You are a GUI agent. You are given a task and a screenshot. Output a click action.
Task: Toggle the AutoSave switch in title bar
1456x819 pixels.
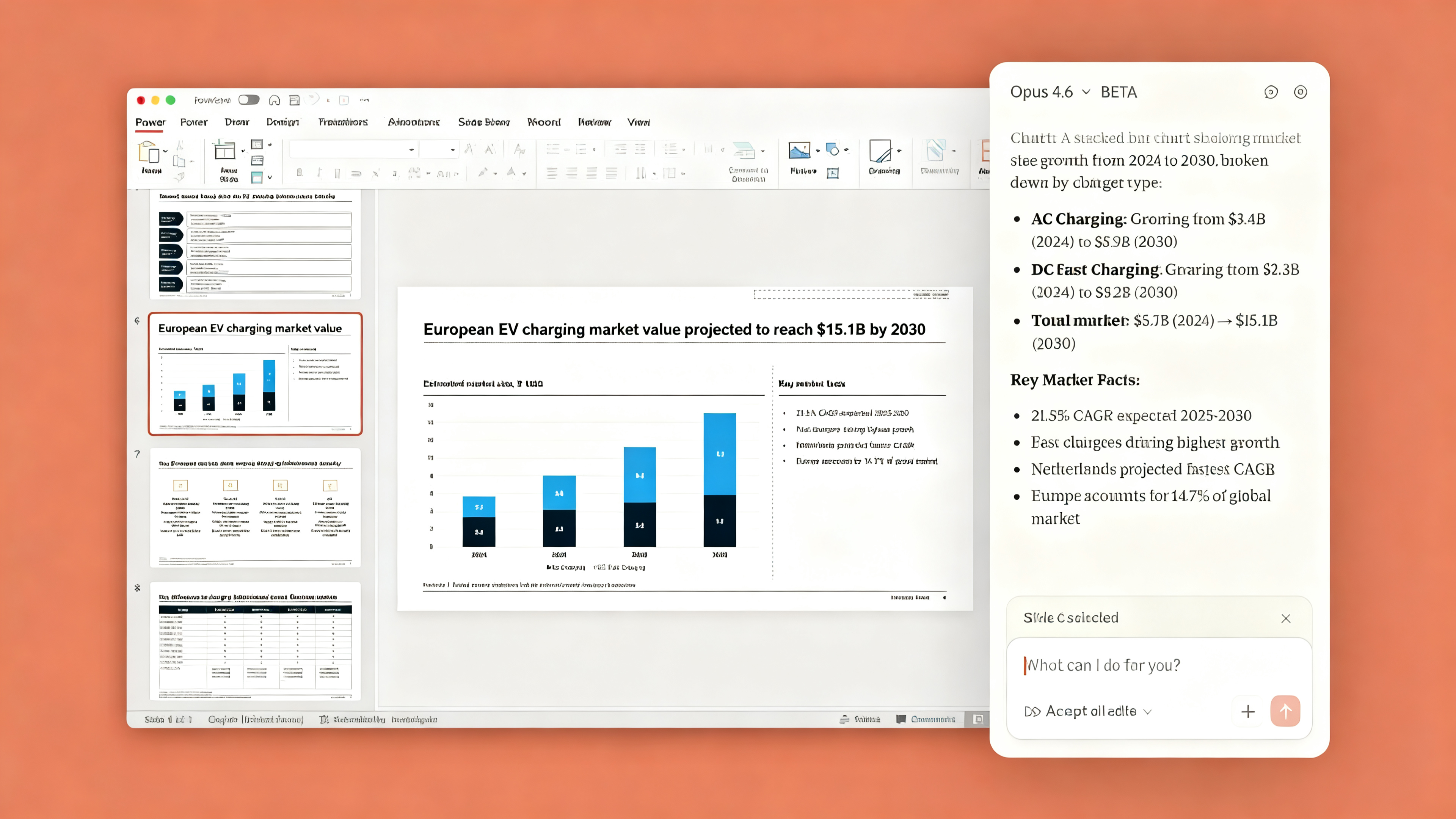coord(249,100)
